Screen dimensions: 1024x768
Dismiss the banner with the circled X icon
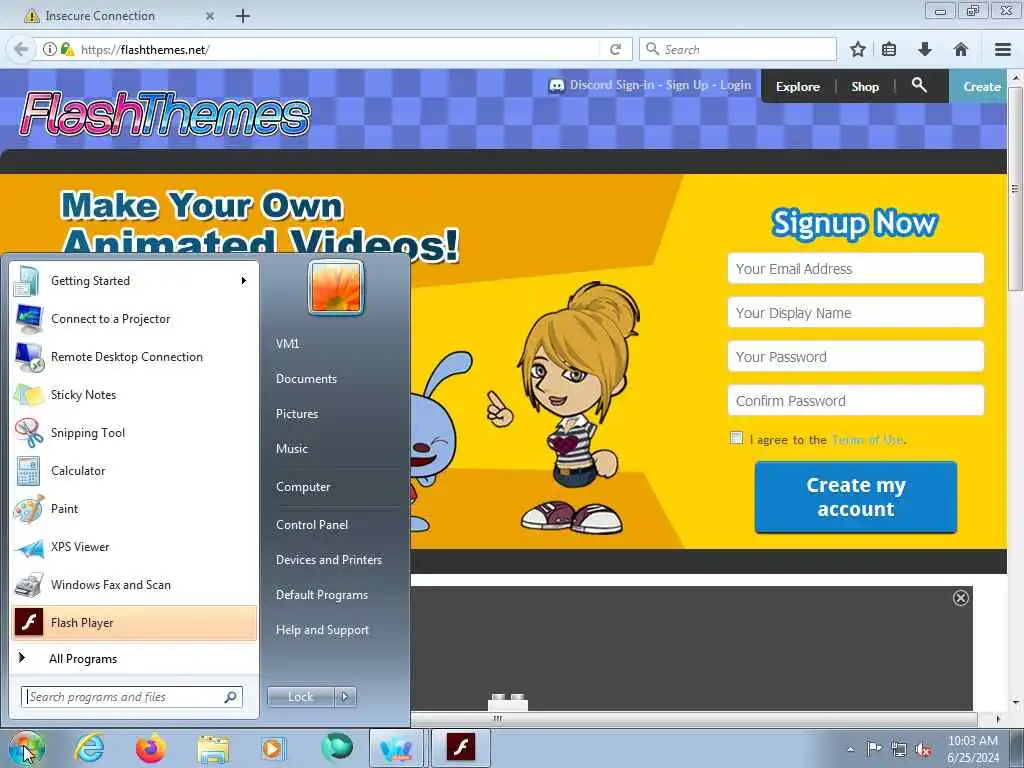960,598
